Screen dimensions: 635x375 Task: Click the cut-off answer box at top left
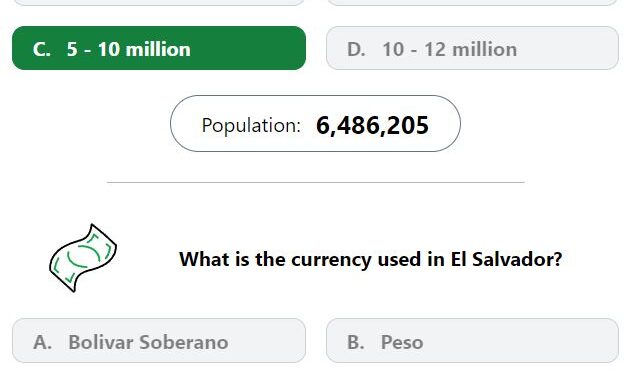point(159,2)
